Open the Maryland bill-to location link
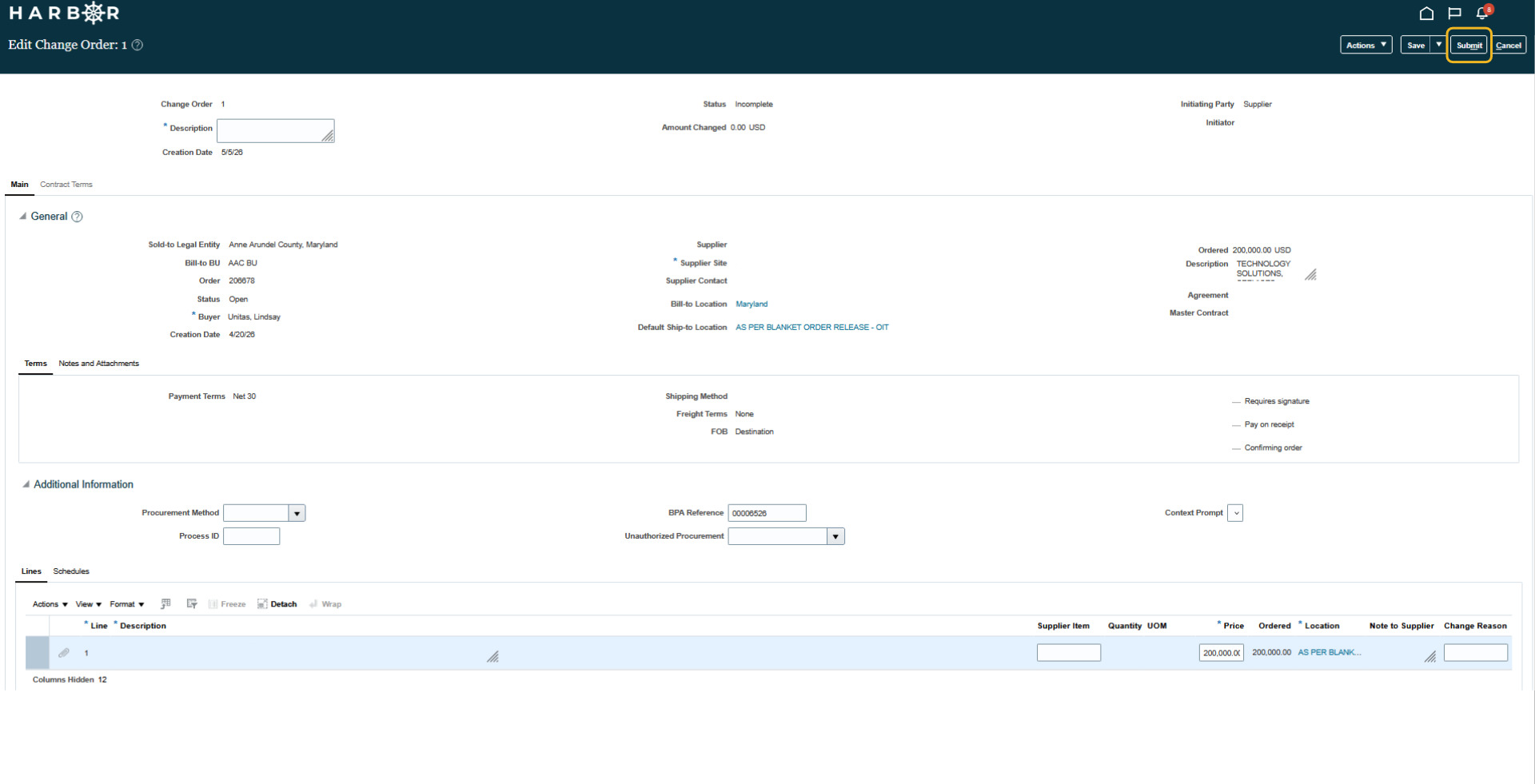Image resolution: width=1535 pixels, height=784 pixels. click(x=752, y=304)
